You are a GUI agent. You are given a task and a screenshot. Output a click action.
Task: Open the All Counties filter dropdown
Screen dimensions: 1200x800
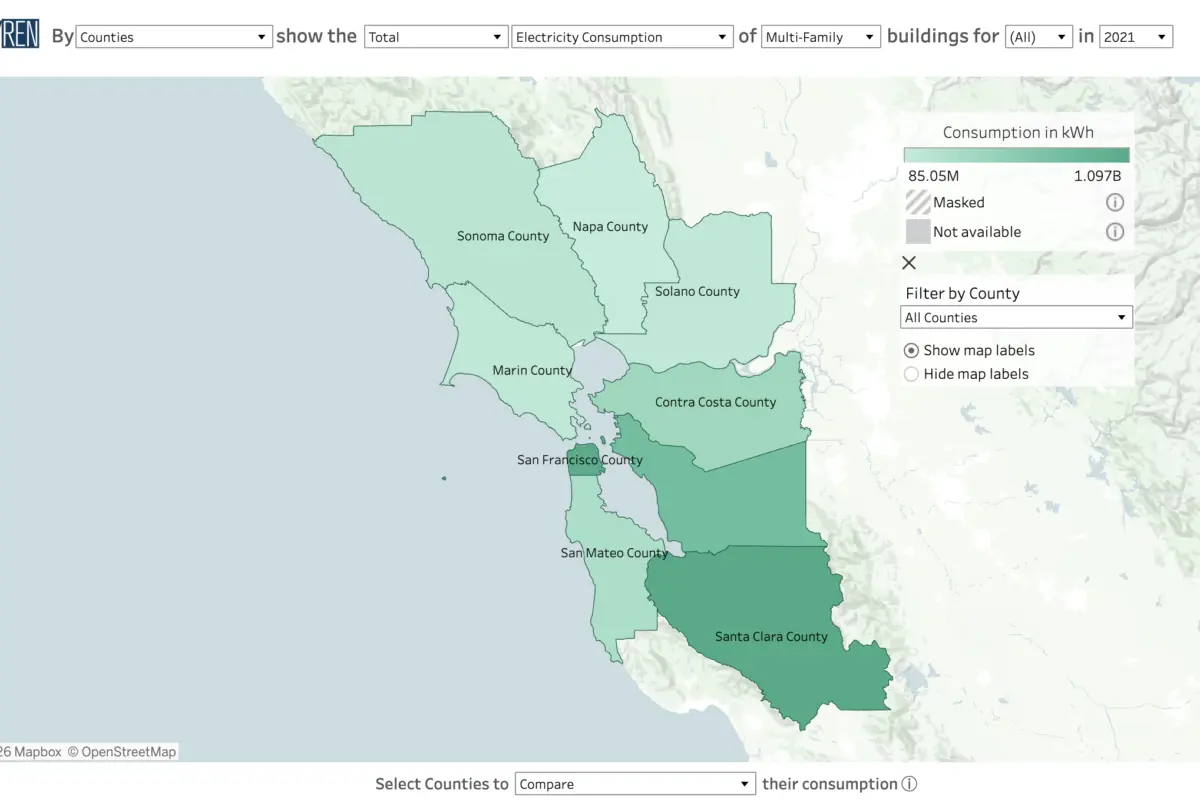click(1016, 318)
